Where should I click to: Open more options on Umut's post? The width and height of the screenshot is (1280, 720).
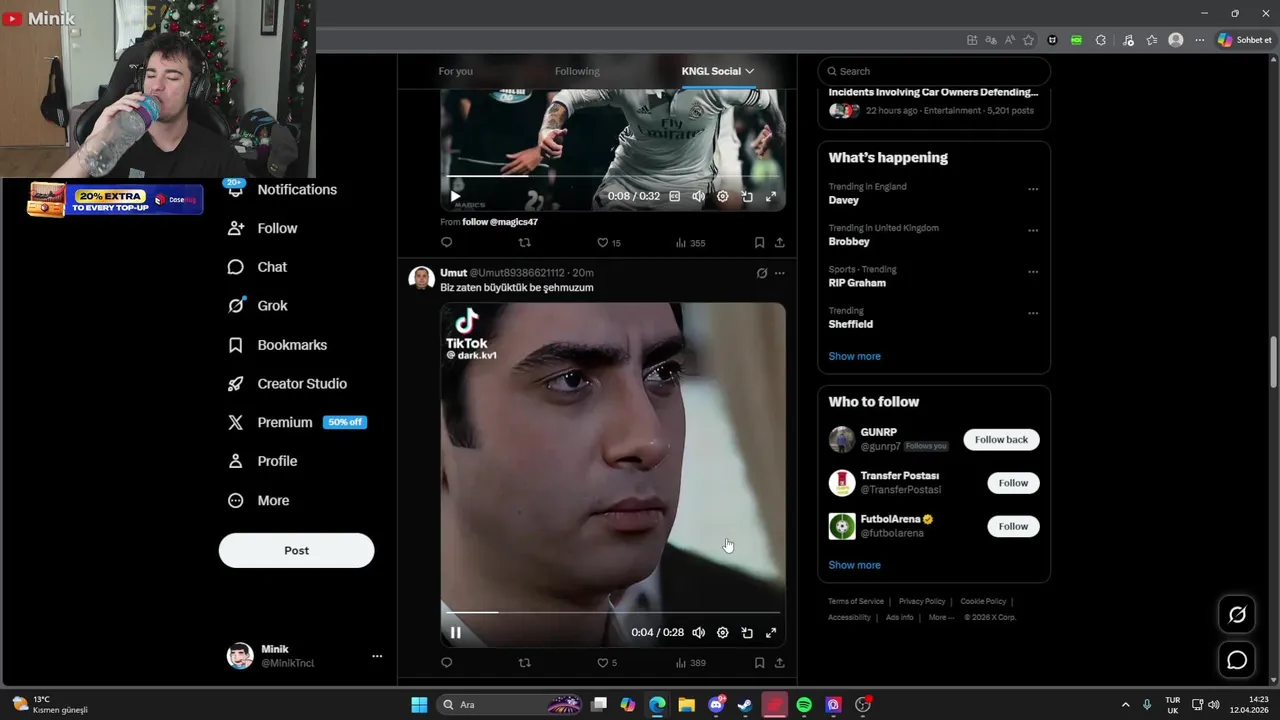click(x=780, y=273)
